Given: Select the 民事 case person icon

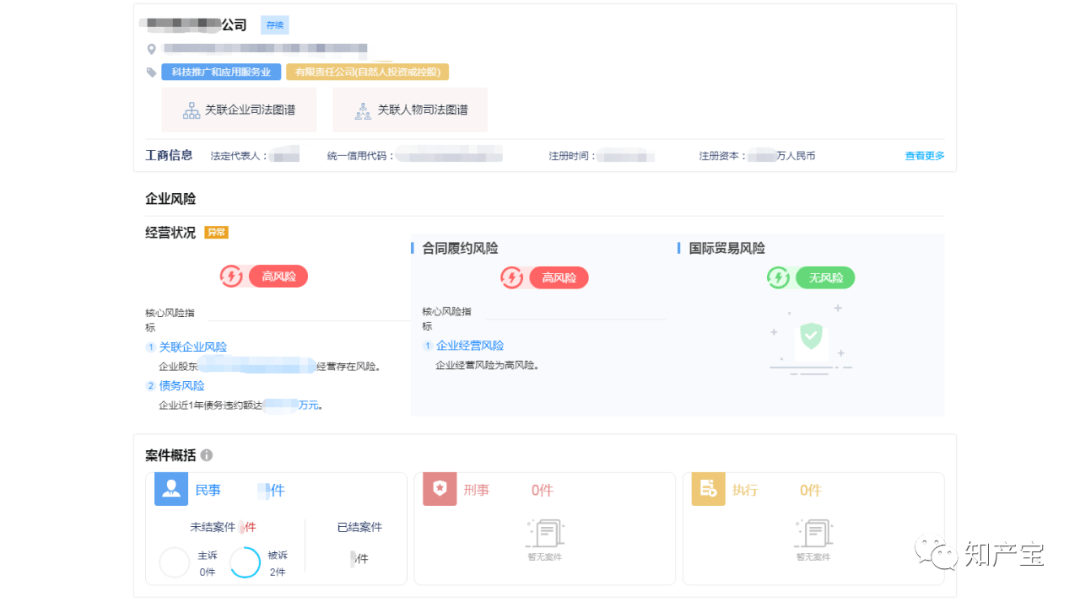Looking at the screenshot, I should (x=171, y=489).
